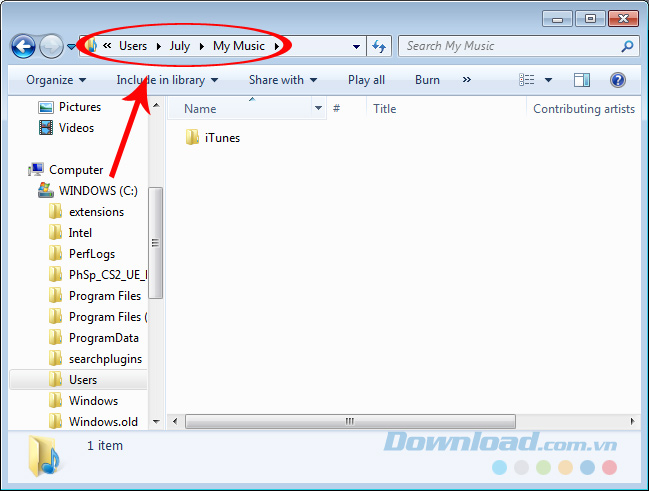Open the PerfLogs folder
The height and width of the screenshot is (491, 649).
[x=92, y=254]
